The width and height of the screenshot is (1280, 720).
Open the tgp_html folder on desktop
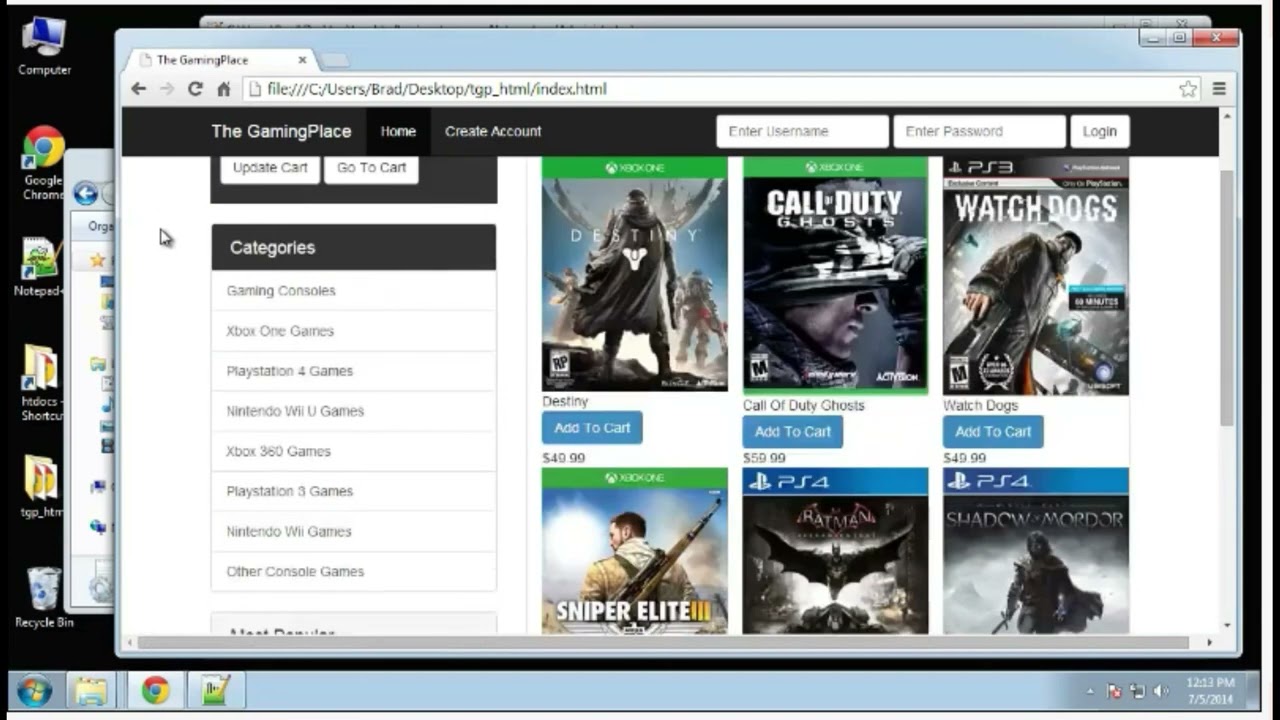tap(41, 487)
